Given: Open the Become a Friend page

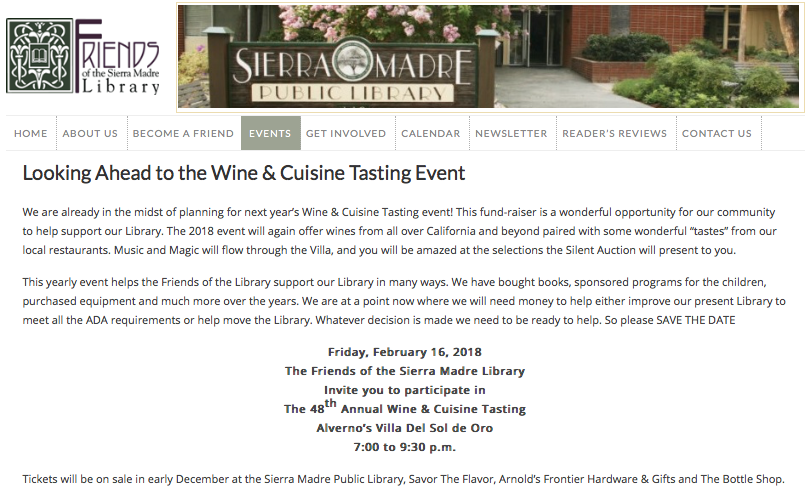Looking at the screenshot, I should click(x=183, y=133).
